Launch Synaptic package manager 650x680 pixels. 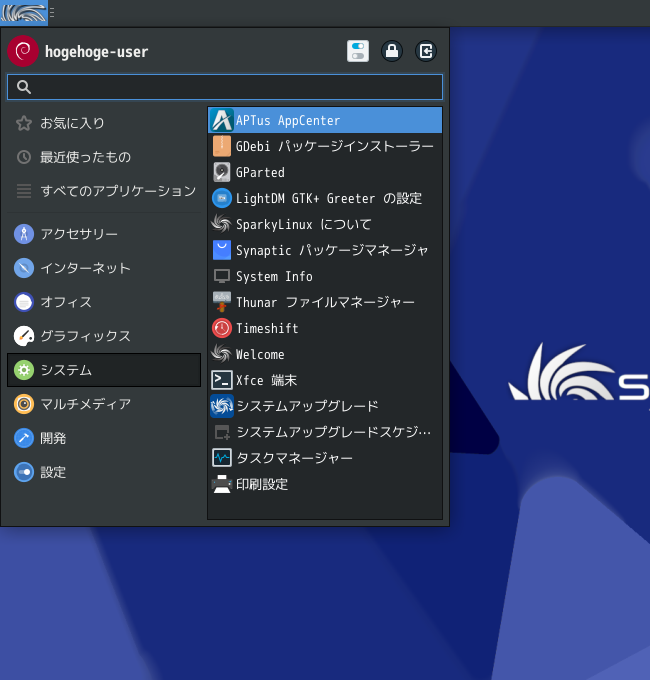coord(325,250)
